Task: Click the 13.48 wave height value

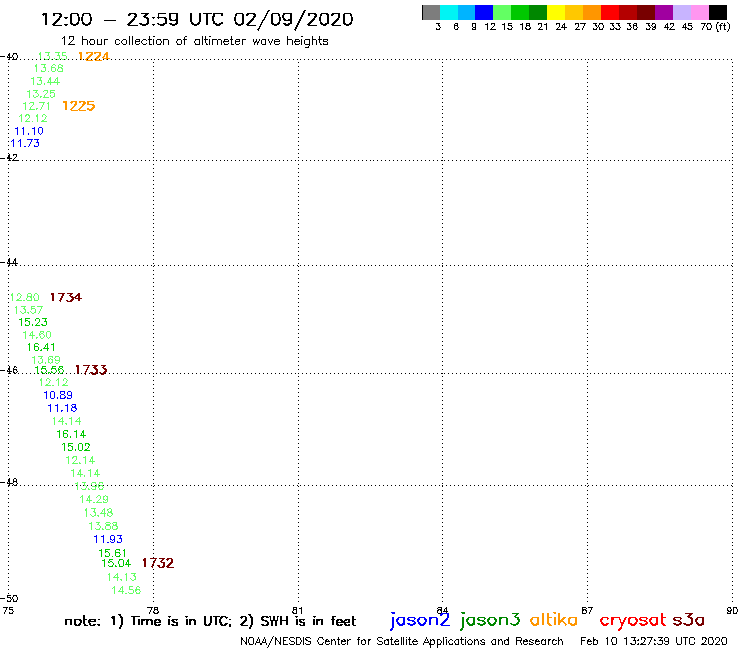Action: click(x=98, y=513)
